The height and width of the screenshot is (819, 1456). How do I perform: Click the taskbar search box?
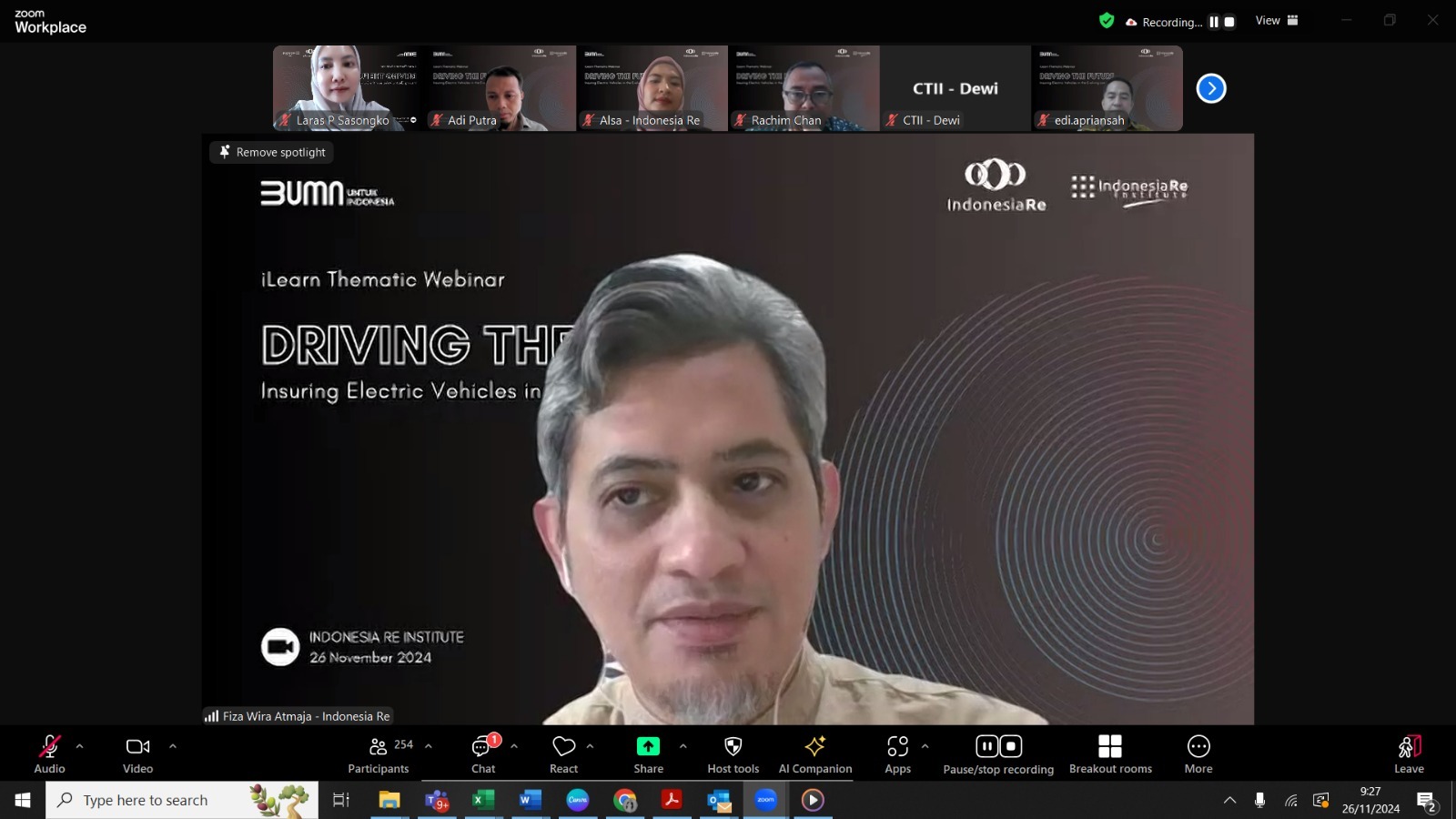pos(182,800)
